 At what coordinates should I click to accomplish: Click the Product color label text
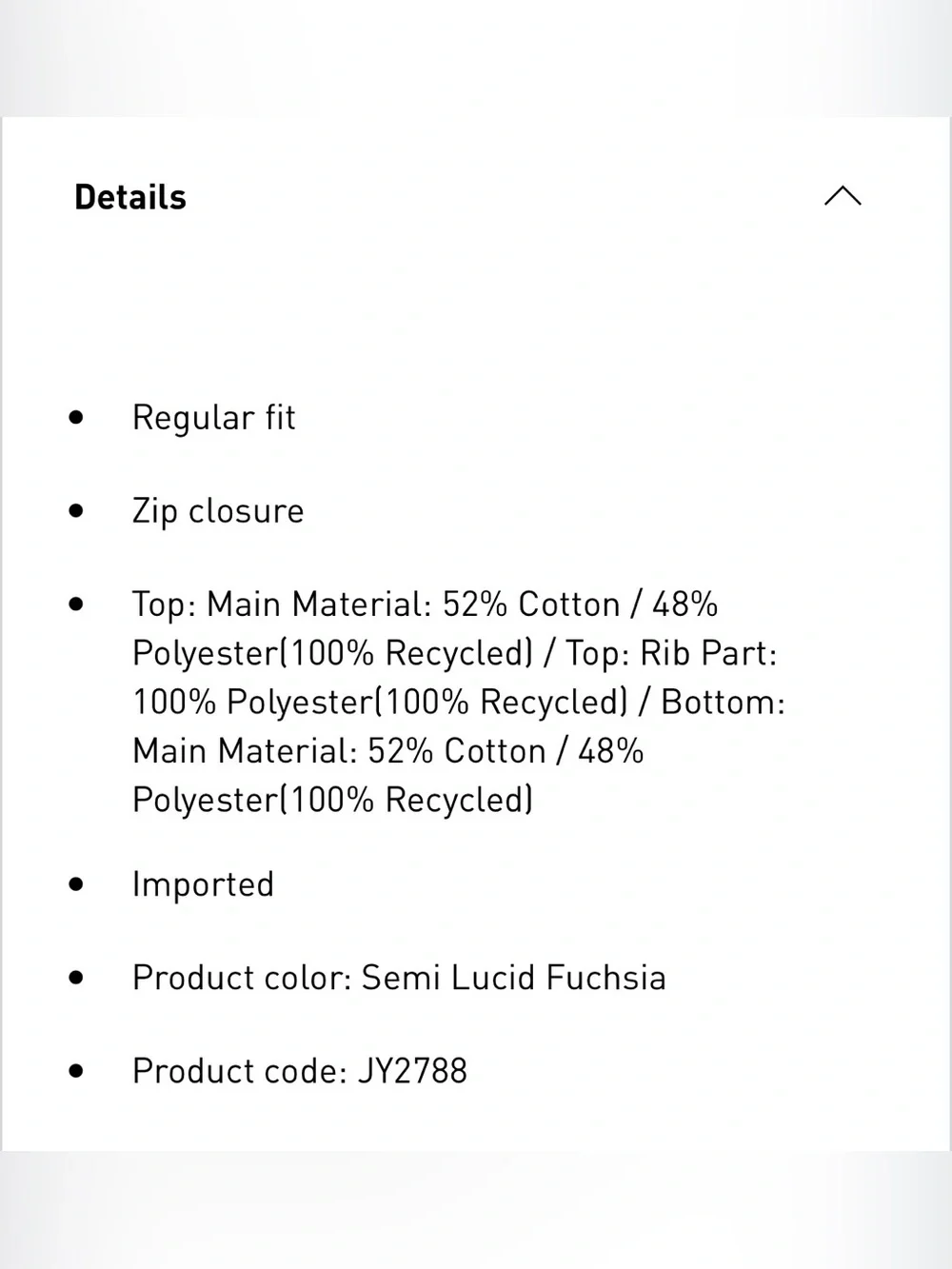coord(243,978)
